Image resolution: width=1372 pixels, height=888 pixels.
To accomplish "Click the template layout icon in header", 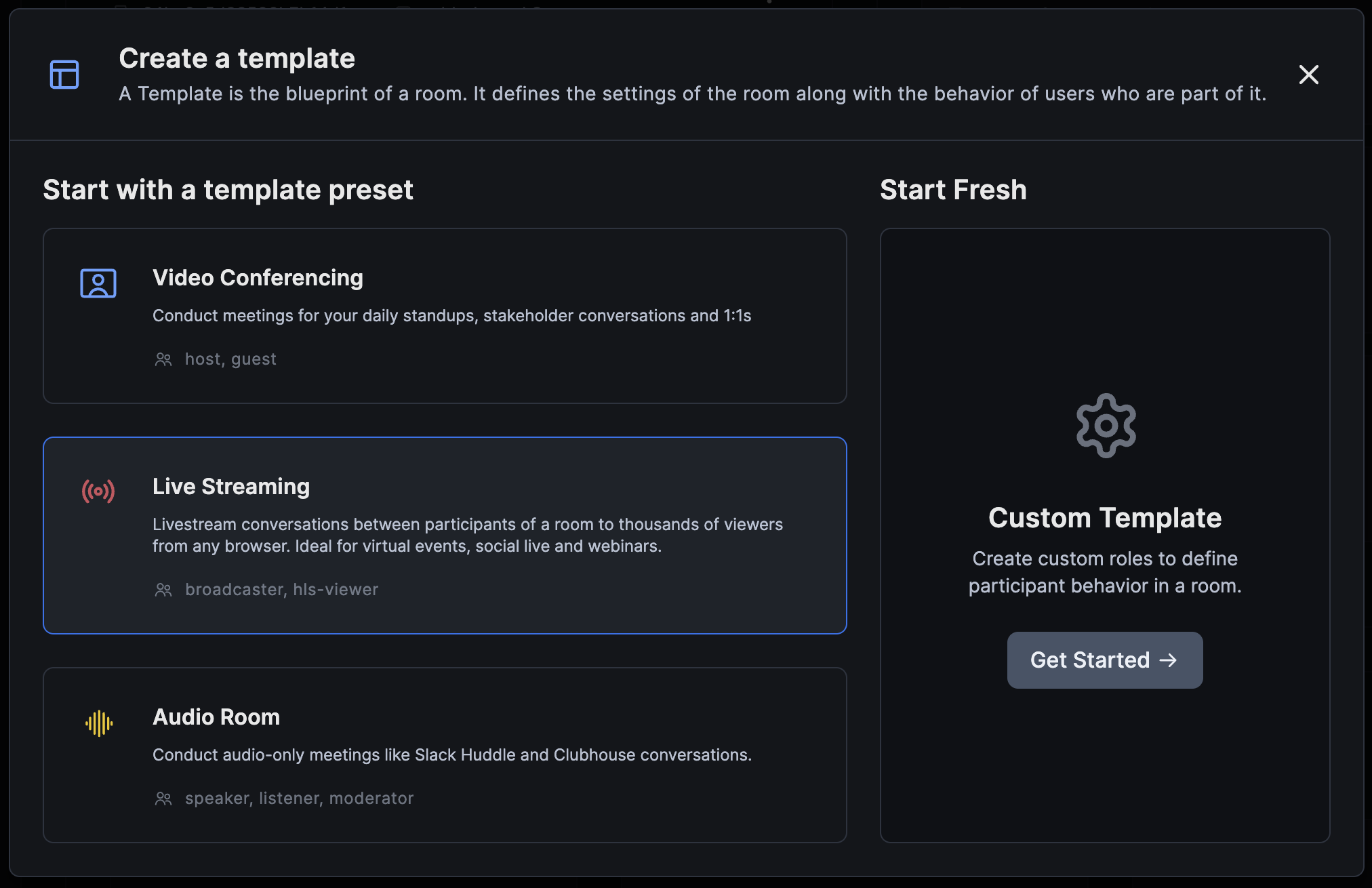I will point(64,75).
